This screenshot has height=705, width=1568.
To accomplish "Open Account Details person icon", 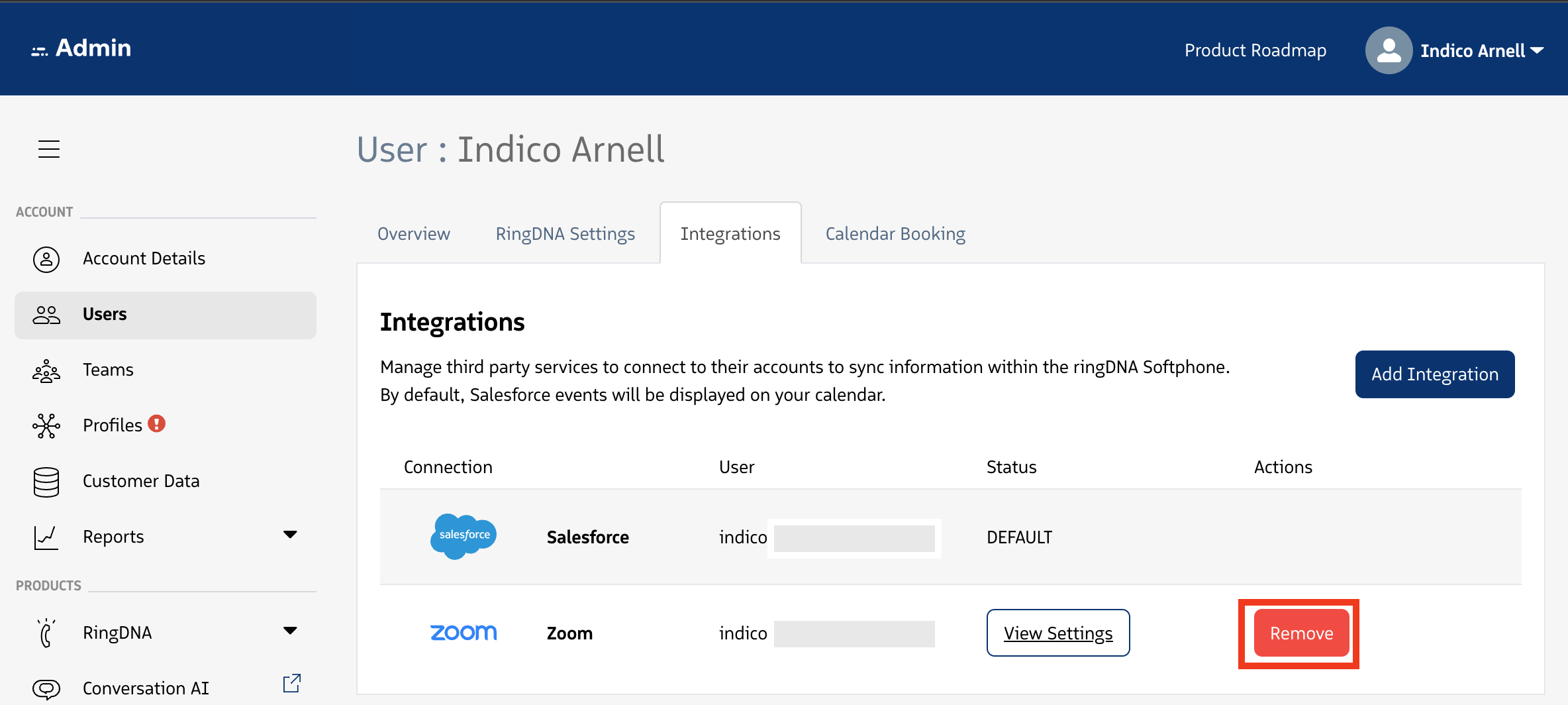I will click(x=46, y=259).
